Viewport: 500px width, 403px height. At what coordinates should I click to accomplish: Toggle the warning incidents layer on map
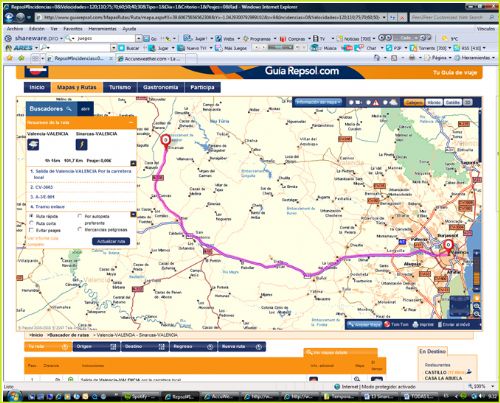pyautogui.click(x=368, y=102)
